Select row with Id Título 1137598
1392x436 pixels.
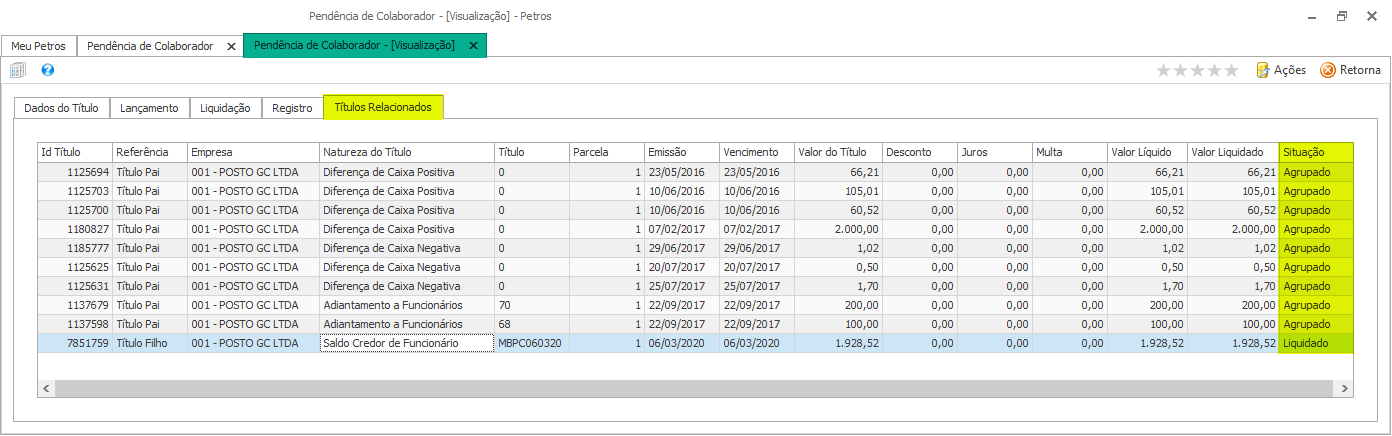coord(695,324)
